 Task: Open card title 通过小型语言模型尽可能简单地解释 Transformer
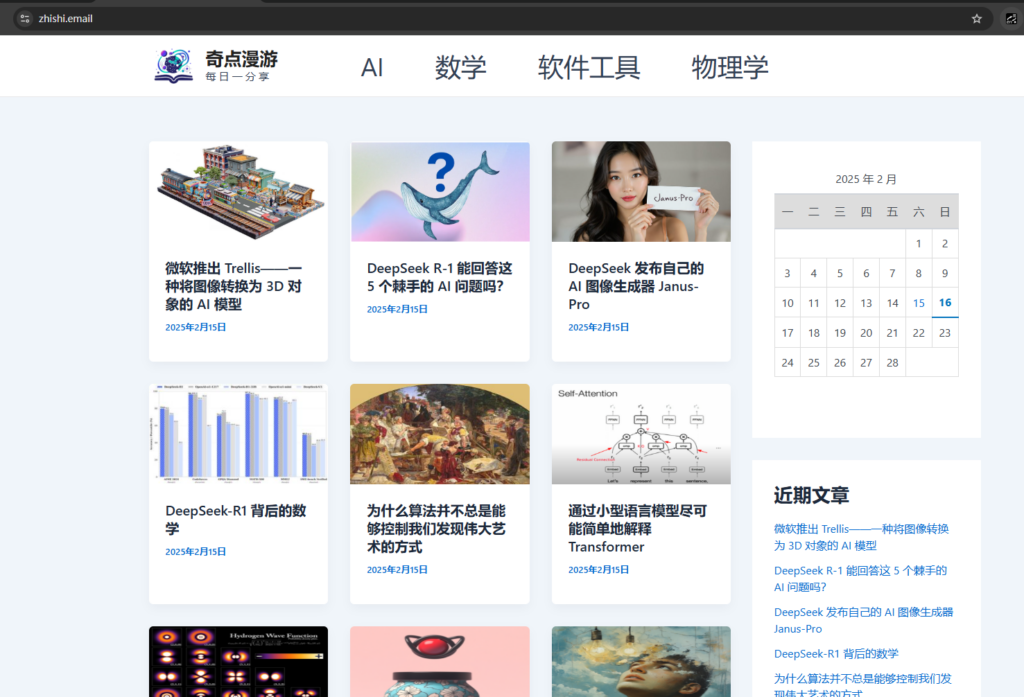click(637, 528)
